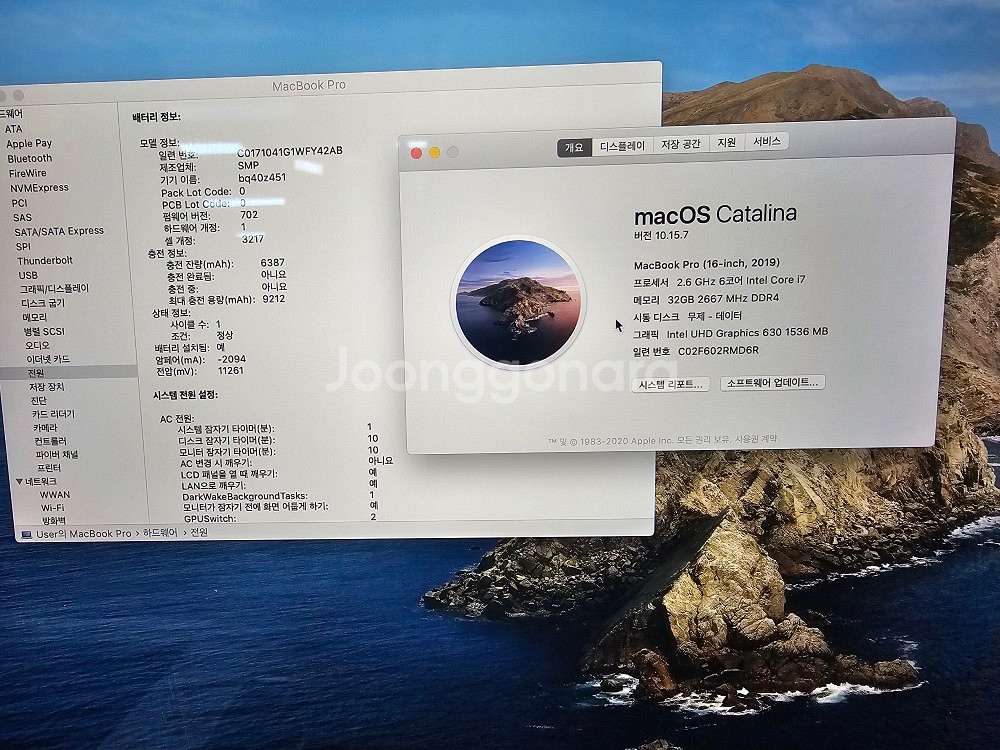Switch to the 개요 tab

point(574,147)
